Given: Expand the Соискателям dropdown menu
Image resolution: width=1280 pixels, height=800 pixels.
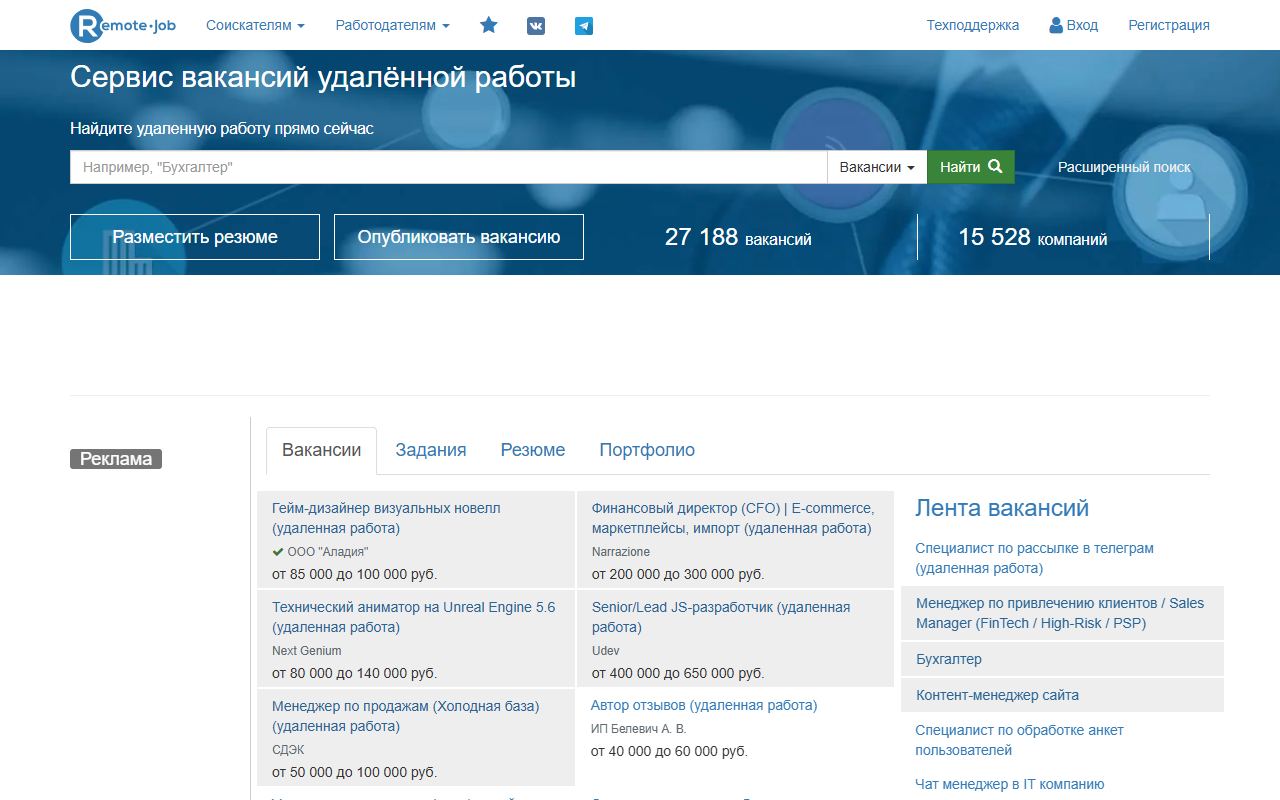Looking at the screenshot, I should [x=255, y=25].
